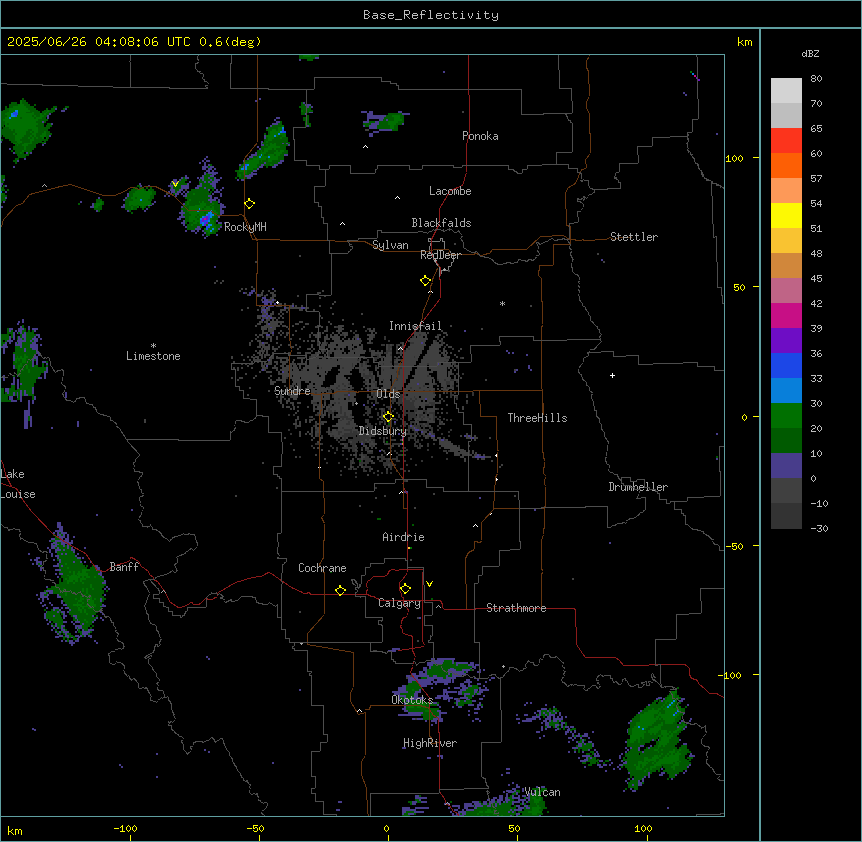The width and height of the screenshot is (862, 842).
Task: Click the 45 value in dBZ legend
Action: [x=816, y=279]
